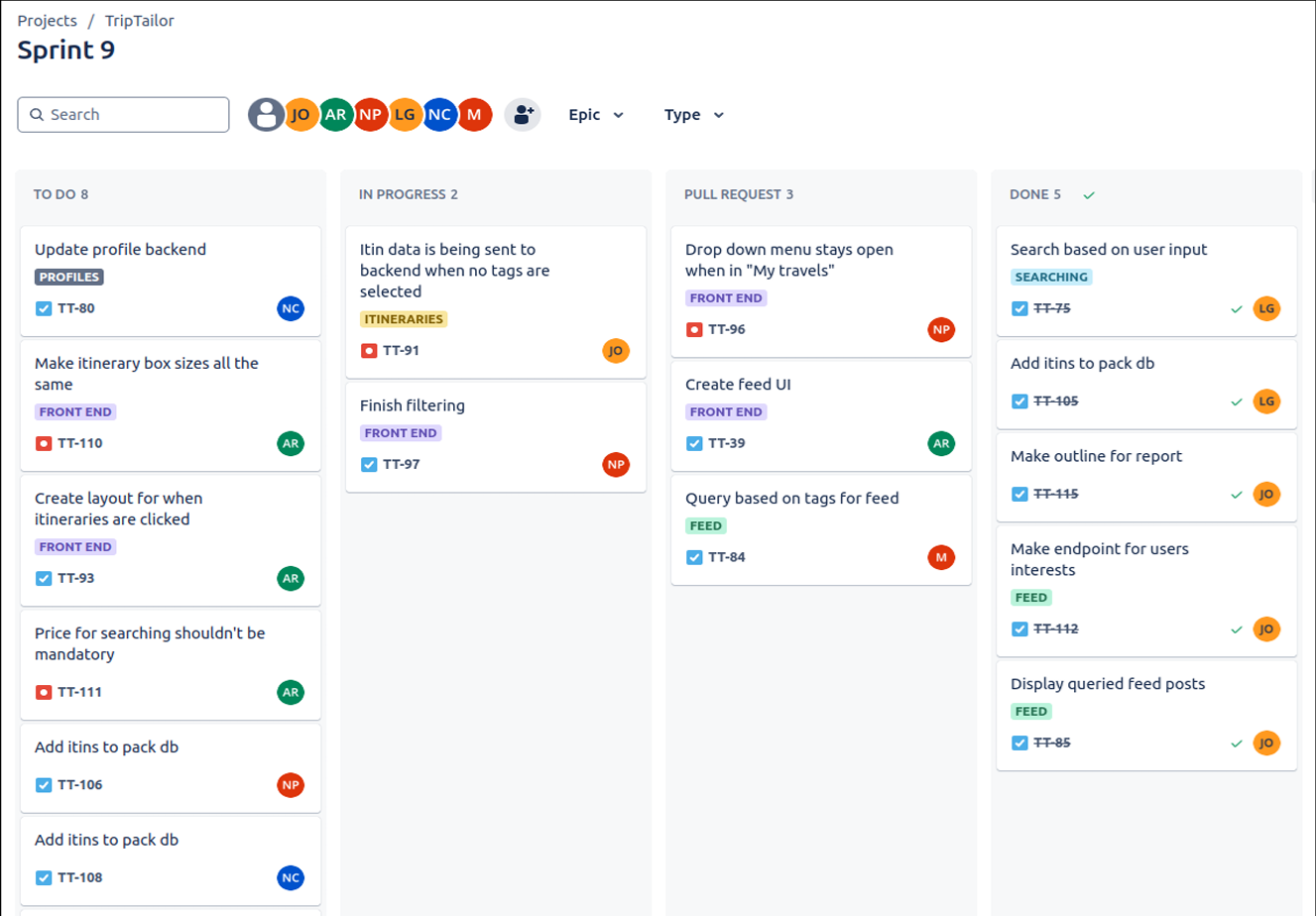Click 'Display queried feed posts' title
This screenshot has width=1316, height=916.
click(1108, 684)
